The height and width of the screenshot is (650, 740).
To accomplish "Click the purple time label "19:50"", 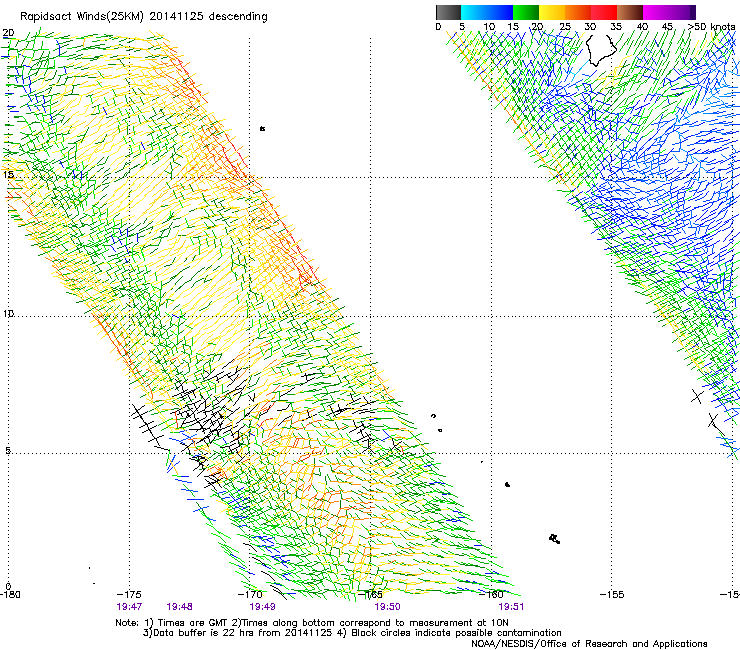I will [x=387, y=607].
